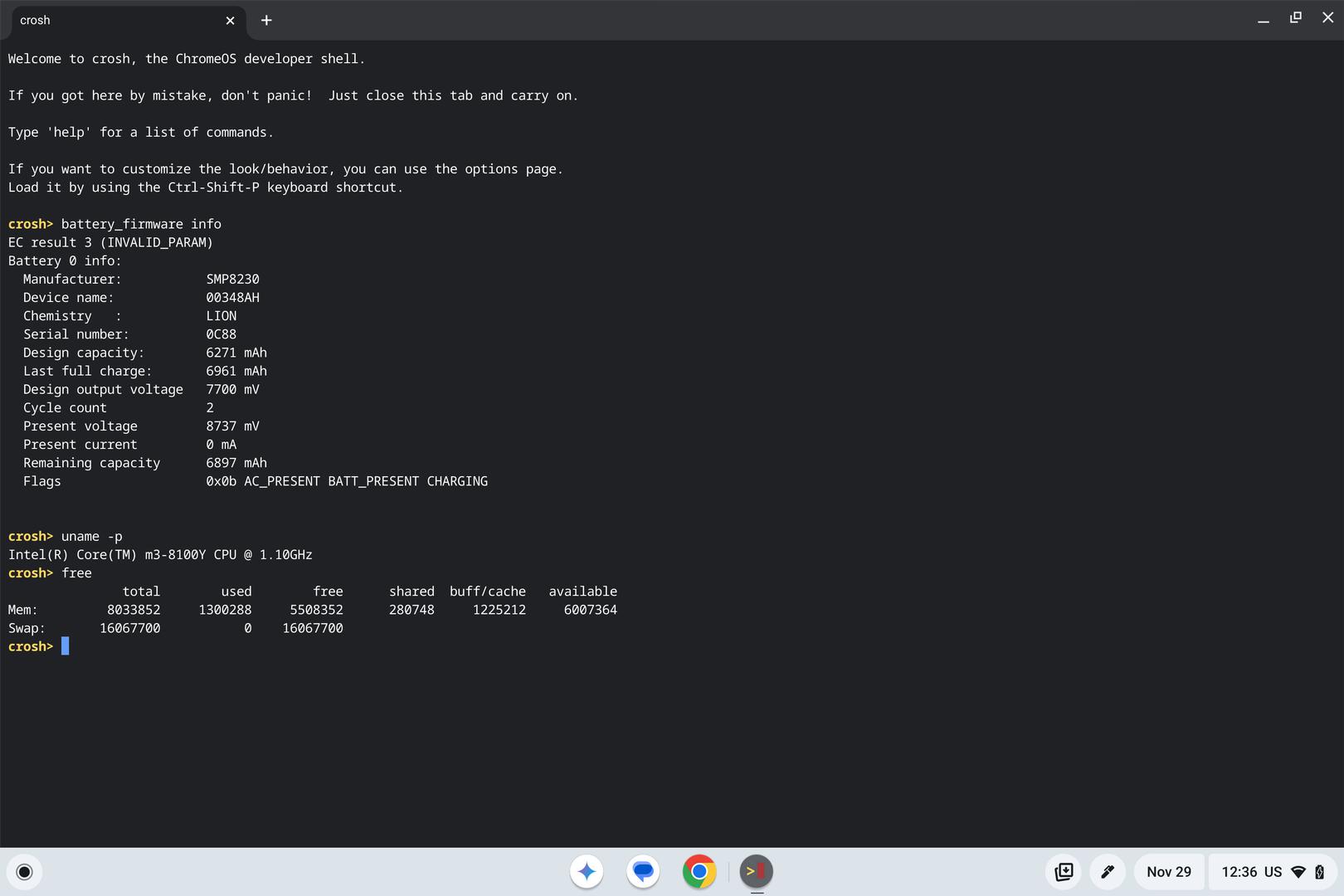Click the US keyboard input indicator

(x=1273, y=872)
